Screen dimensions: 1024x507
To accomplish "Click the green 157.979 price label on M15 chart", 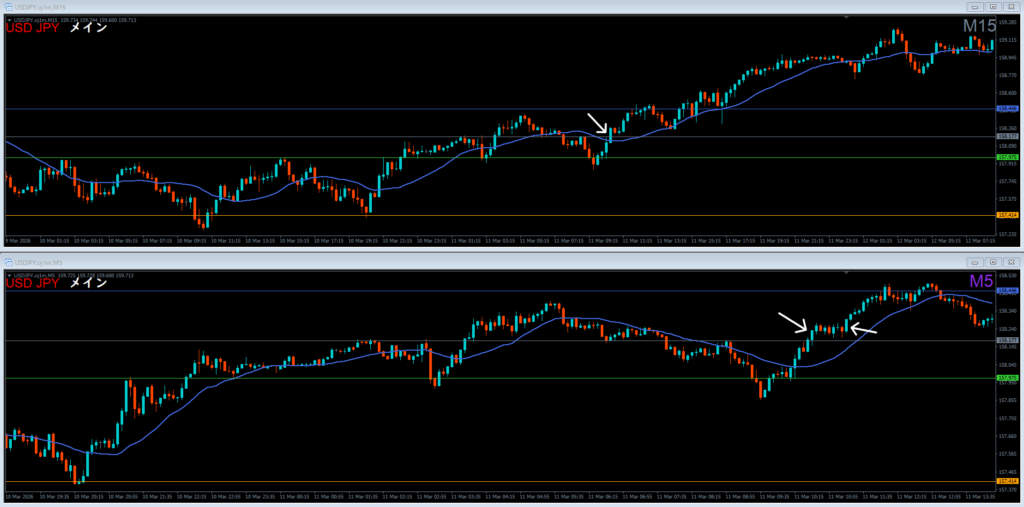I will point(1008,157).
